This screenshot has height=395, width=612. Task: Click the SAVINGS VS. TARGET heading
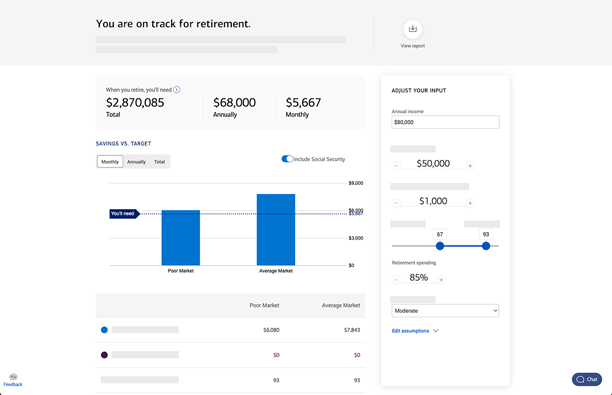coord(123,144)
